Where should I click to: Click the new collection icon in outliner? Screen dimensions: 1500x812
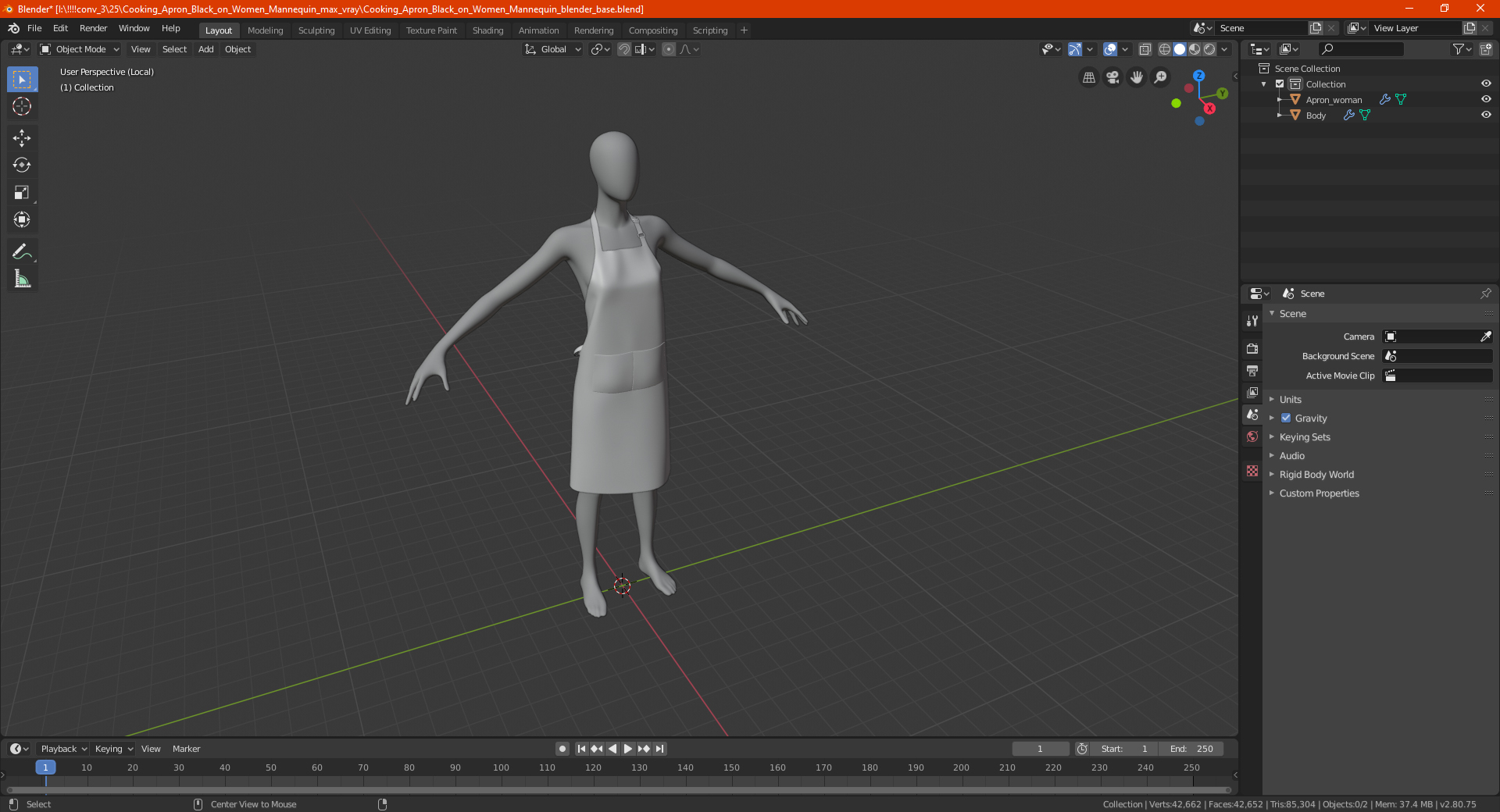pos(1485,49)
